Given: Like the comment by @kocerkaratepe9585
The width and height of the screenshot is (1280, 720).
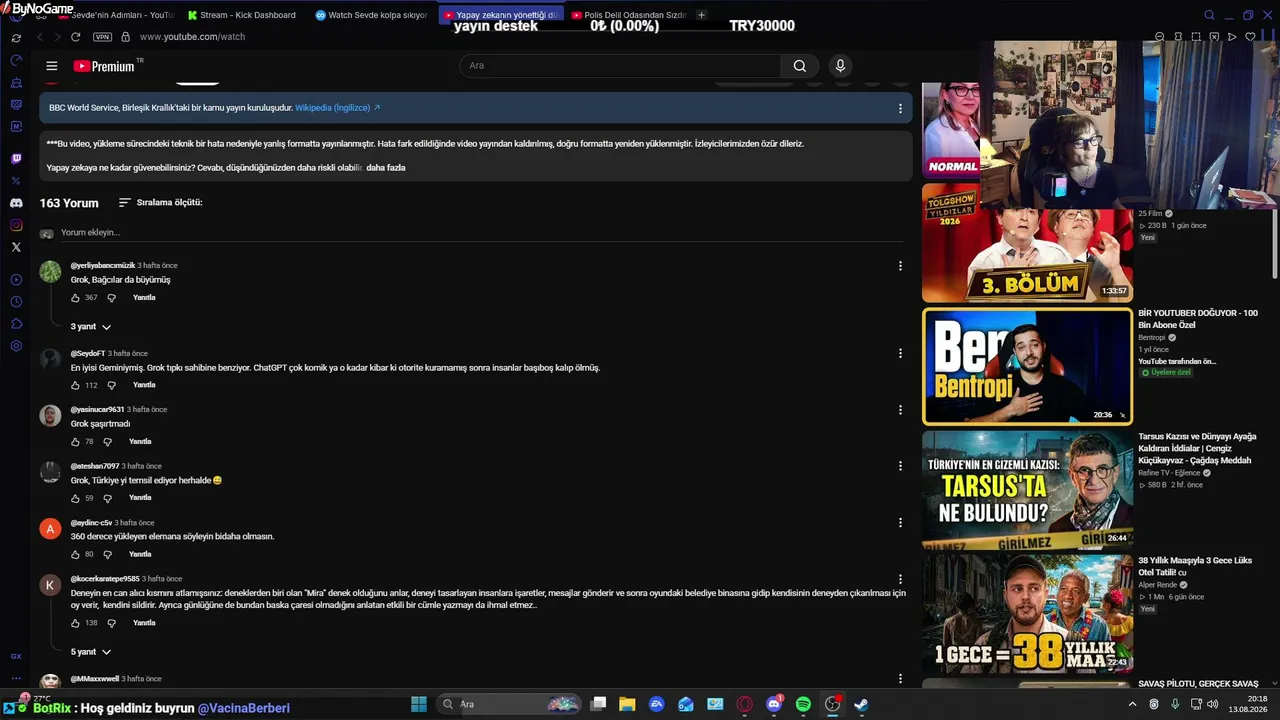Looking at the screenshot, I should 75,623.
